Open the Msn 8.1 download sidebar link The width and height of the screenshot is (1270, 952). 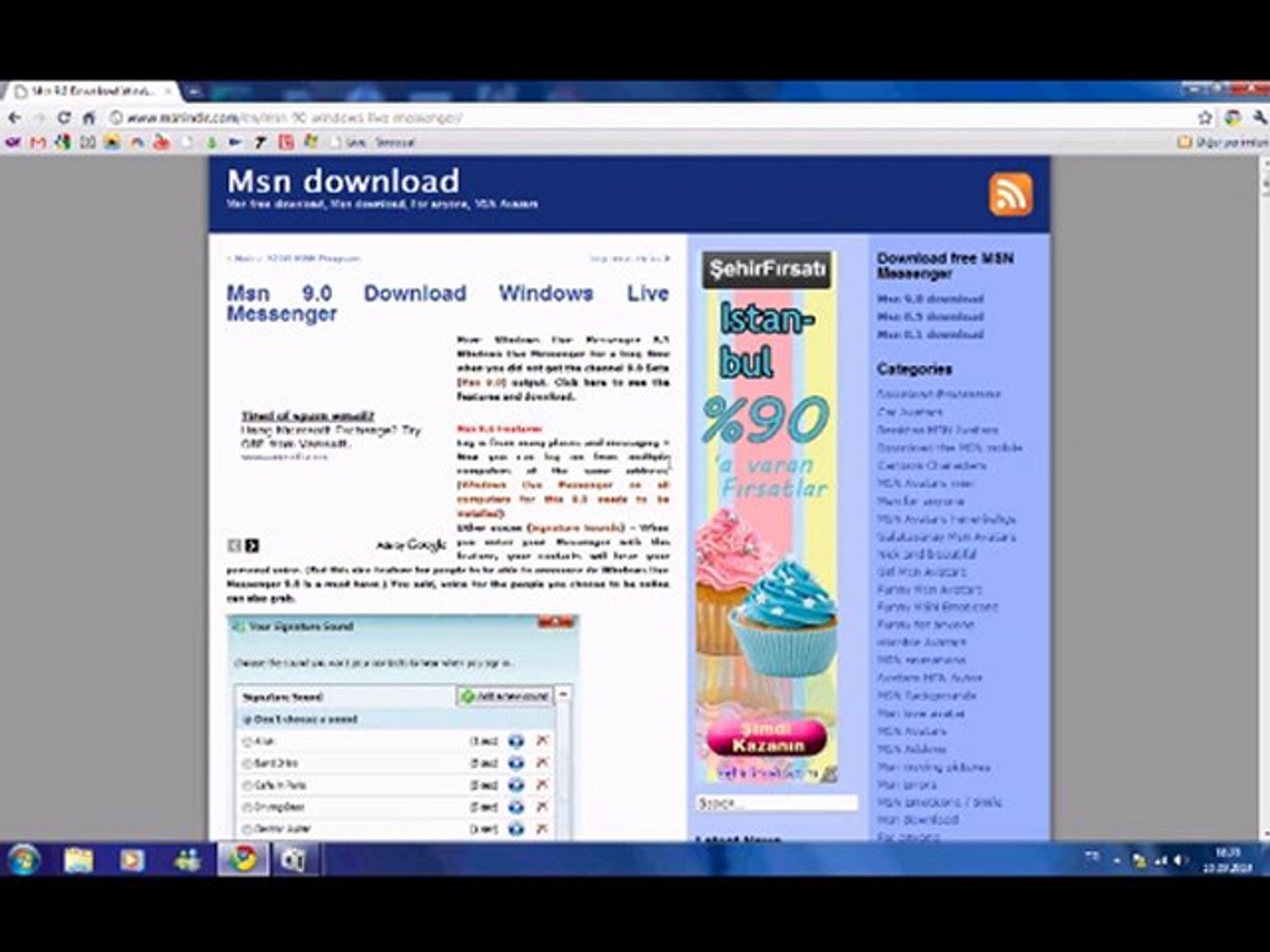(x=930, y=334)
